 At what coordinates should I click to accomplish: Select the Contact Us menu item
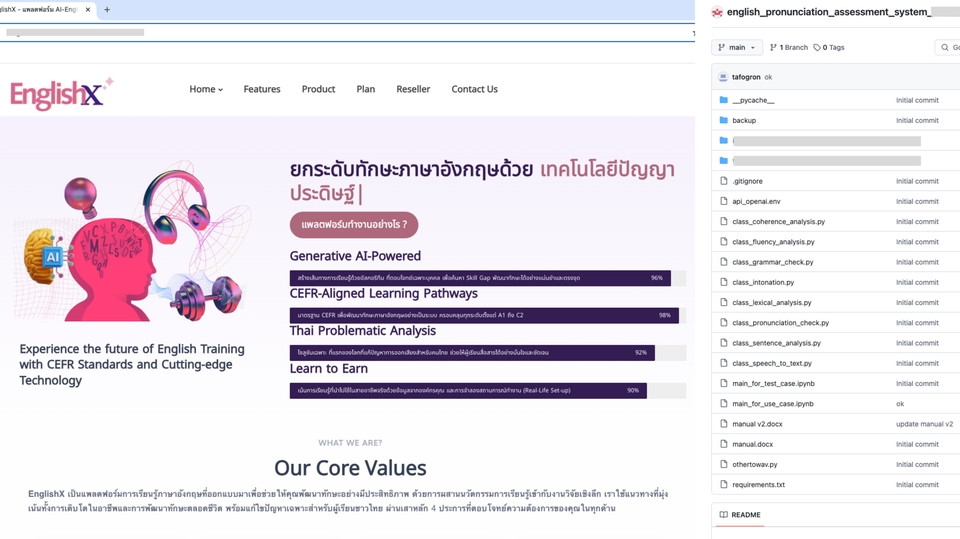tap(474, 89)
